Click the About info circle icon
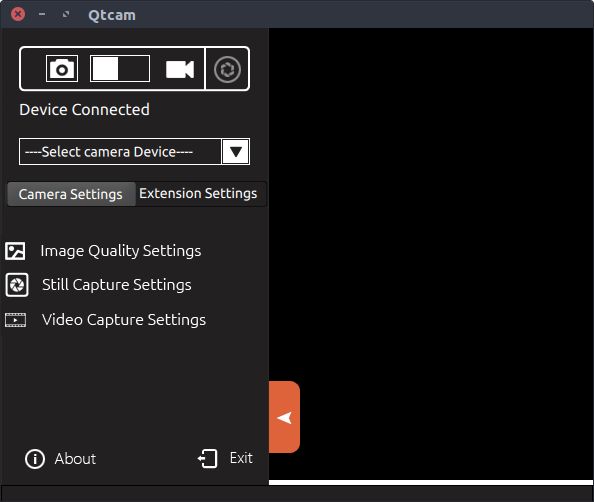Image resolution: width=594 pixels, height=502 pixels. (x=35, y=459)
